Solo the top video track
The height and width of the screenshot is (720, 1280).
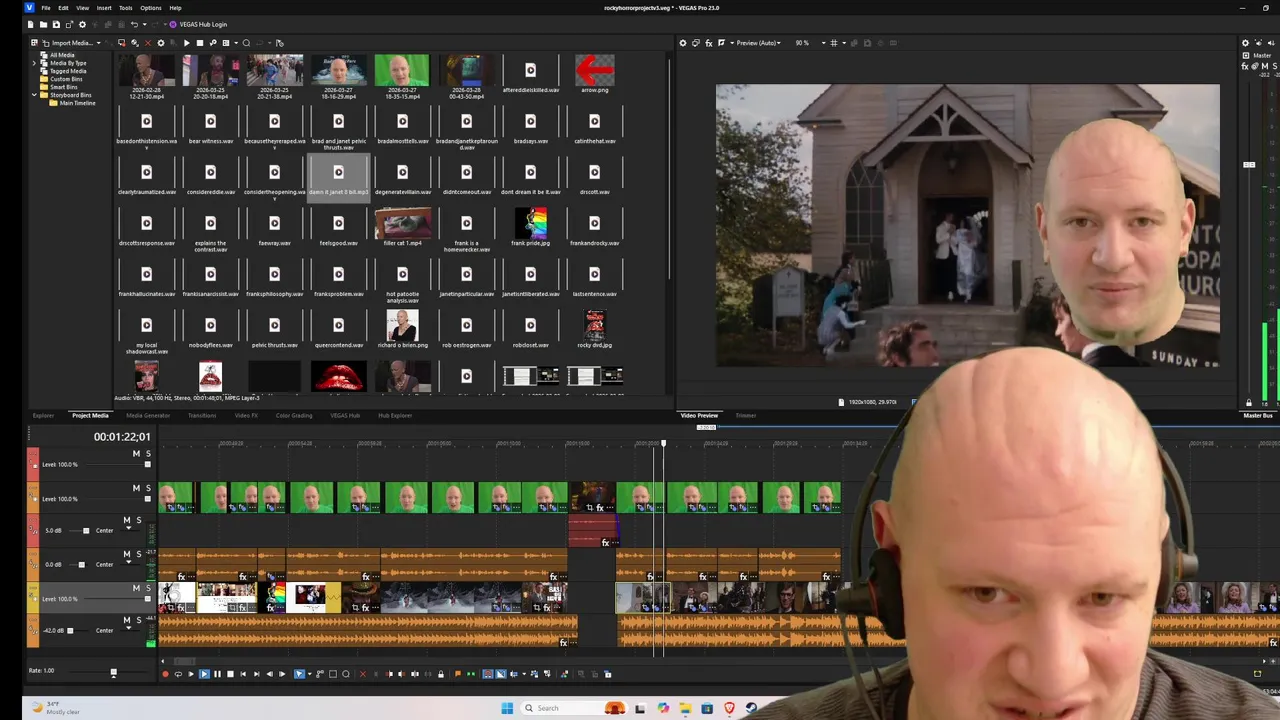148,454
